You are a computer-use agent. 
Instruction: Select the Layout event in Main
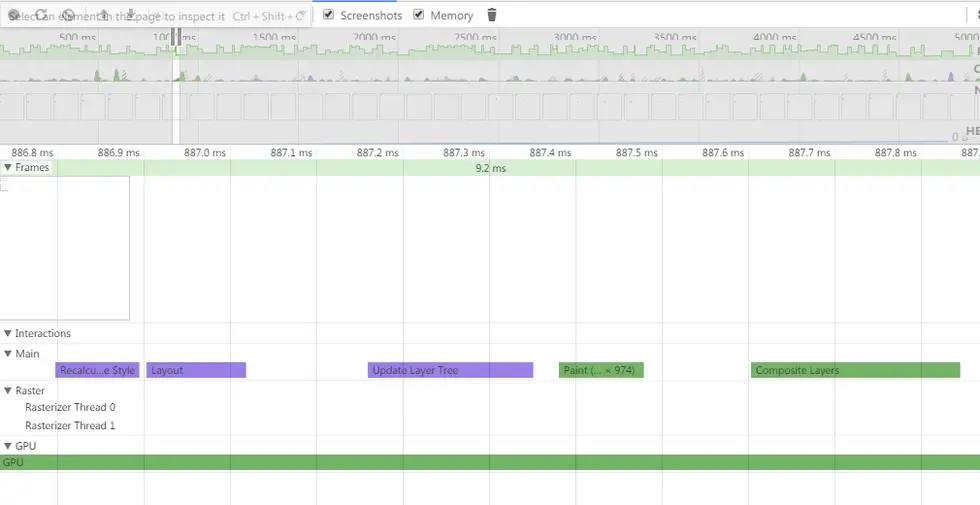pyautogui.click(x=196, y=370)
